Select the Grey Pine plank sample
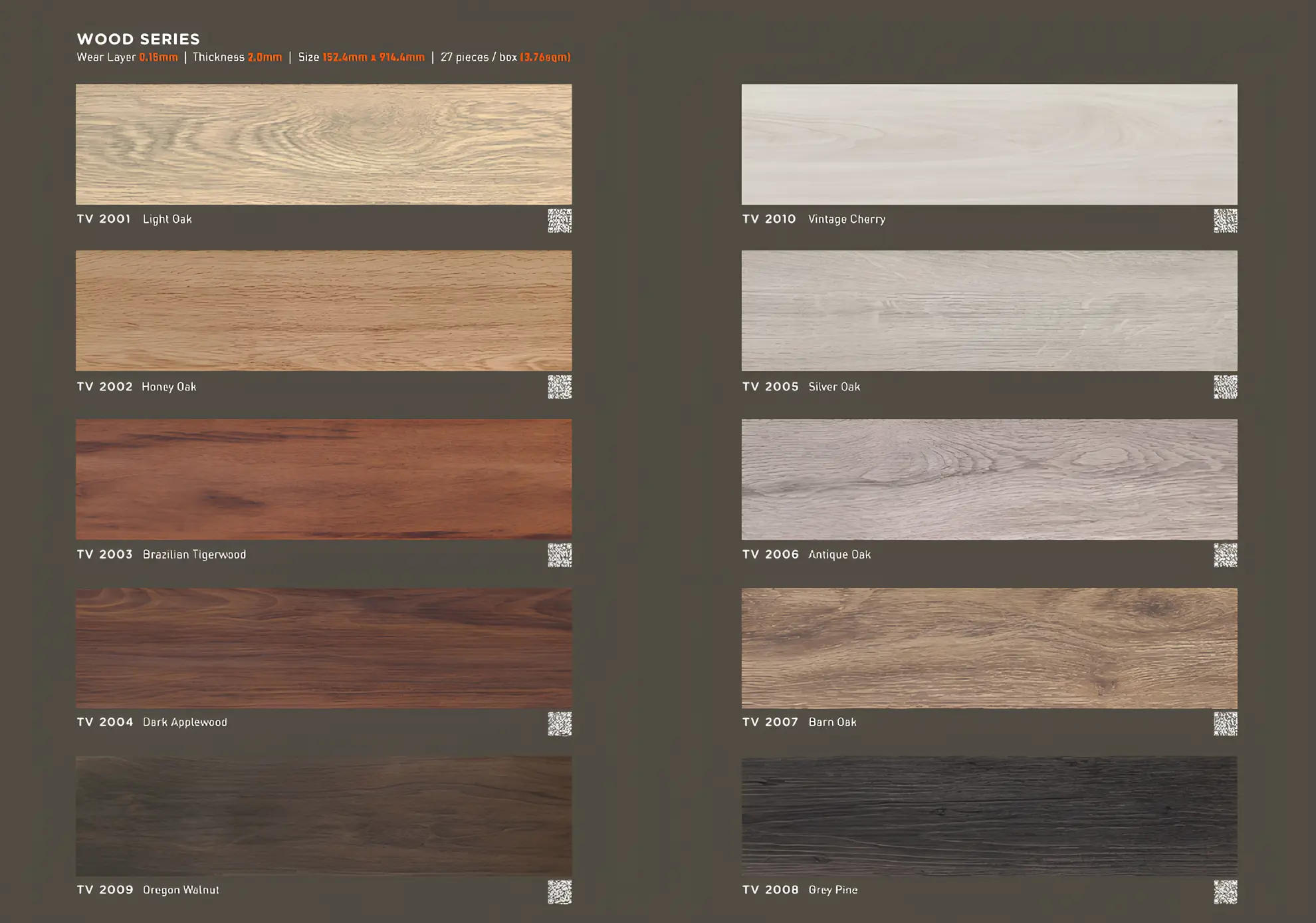Screen dimensions: 1316x923 pos(990,816)
